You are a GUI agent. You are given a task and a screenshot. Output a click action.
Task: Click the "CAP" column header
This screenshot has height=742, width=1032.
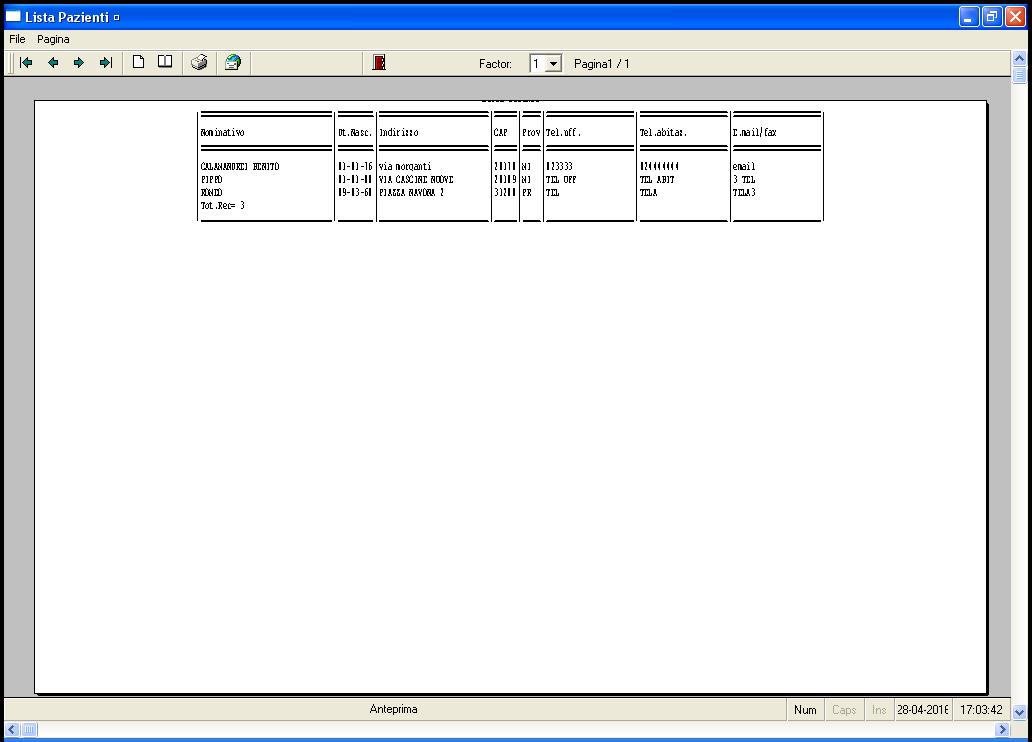pyautogui.click(x=501, y=132)
